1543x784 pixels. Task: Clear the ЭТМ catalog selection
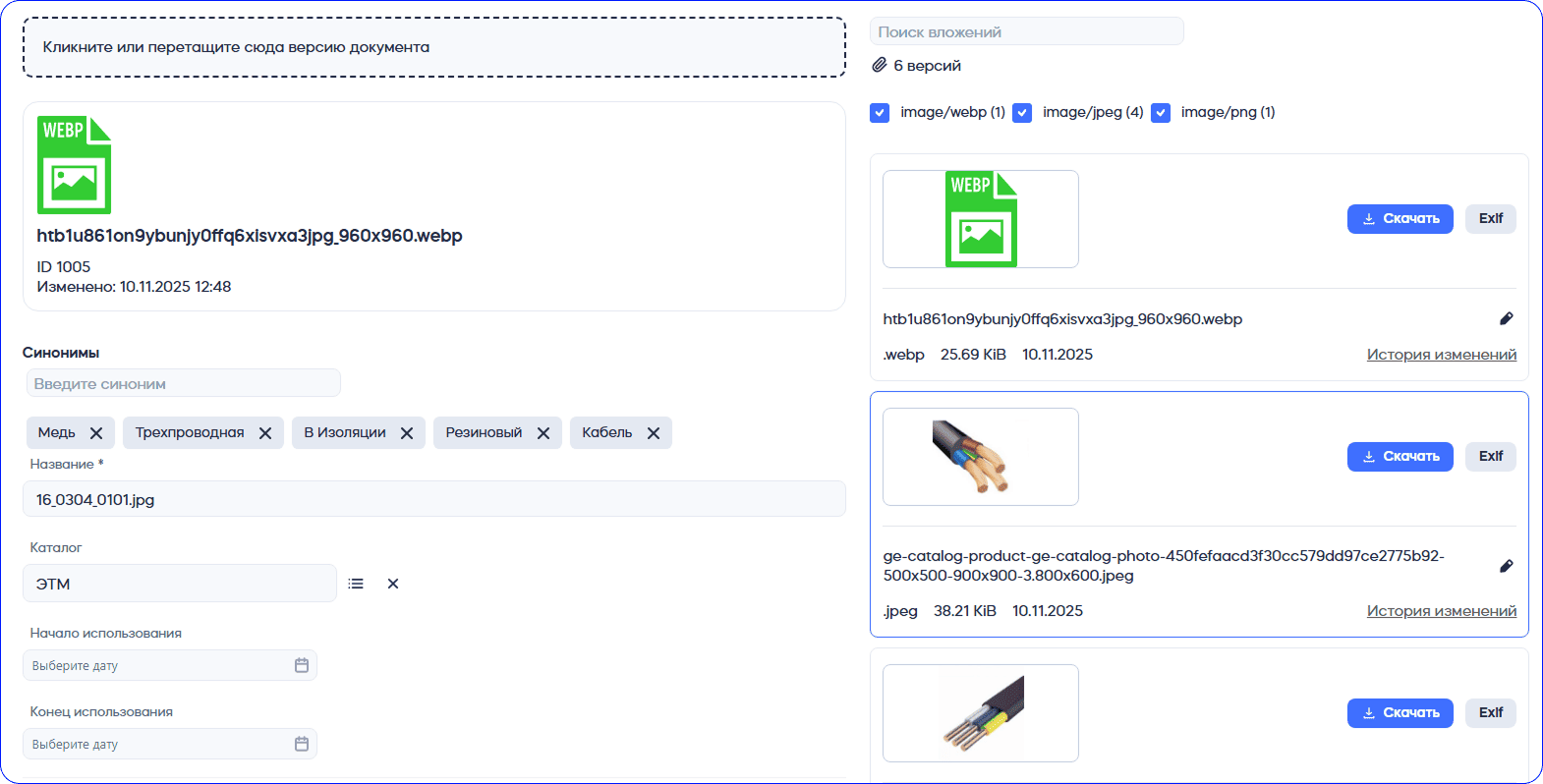393,584
